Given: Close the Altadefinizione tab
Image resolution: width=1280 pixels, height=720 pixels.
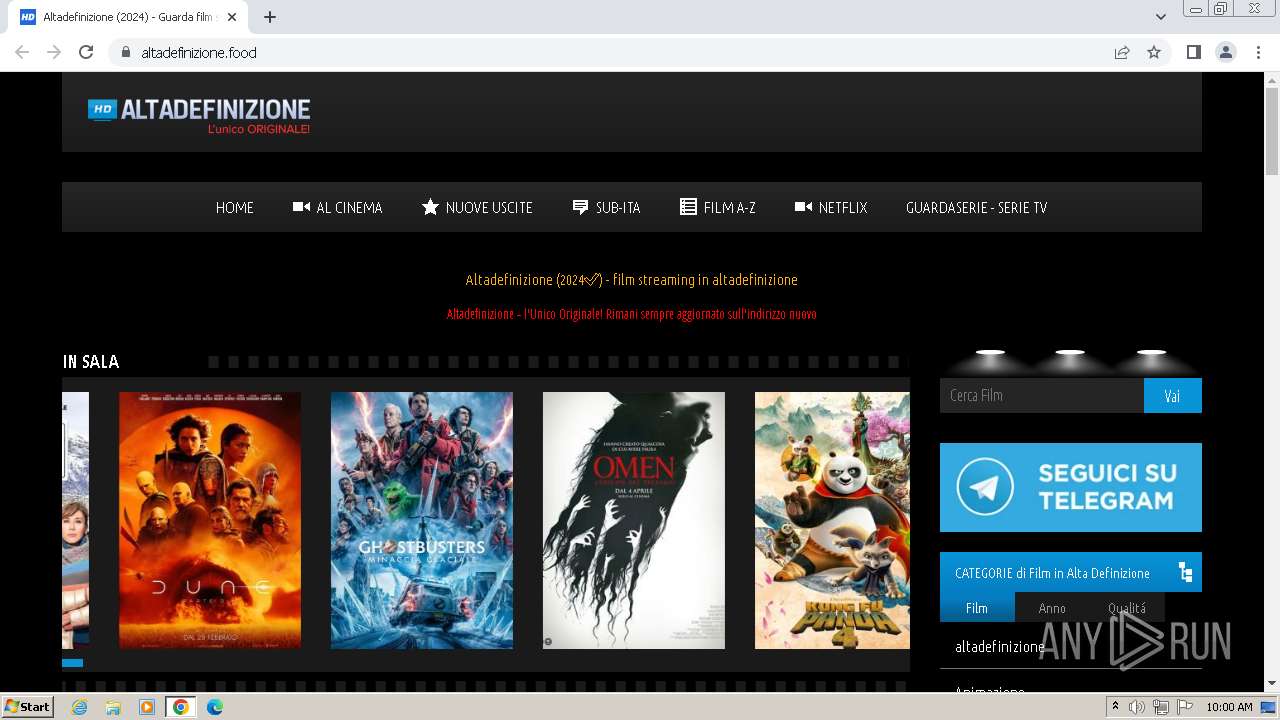Looking at the screenshot, I should [x=232, y=17].
